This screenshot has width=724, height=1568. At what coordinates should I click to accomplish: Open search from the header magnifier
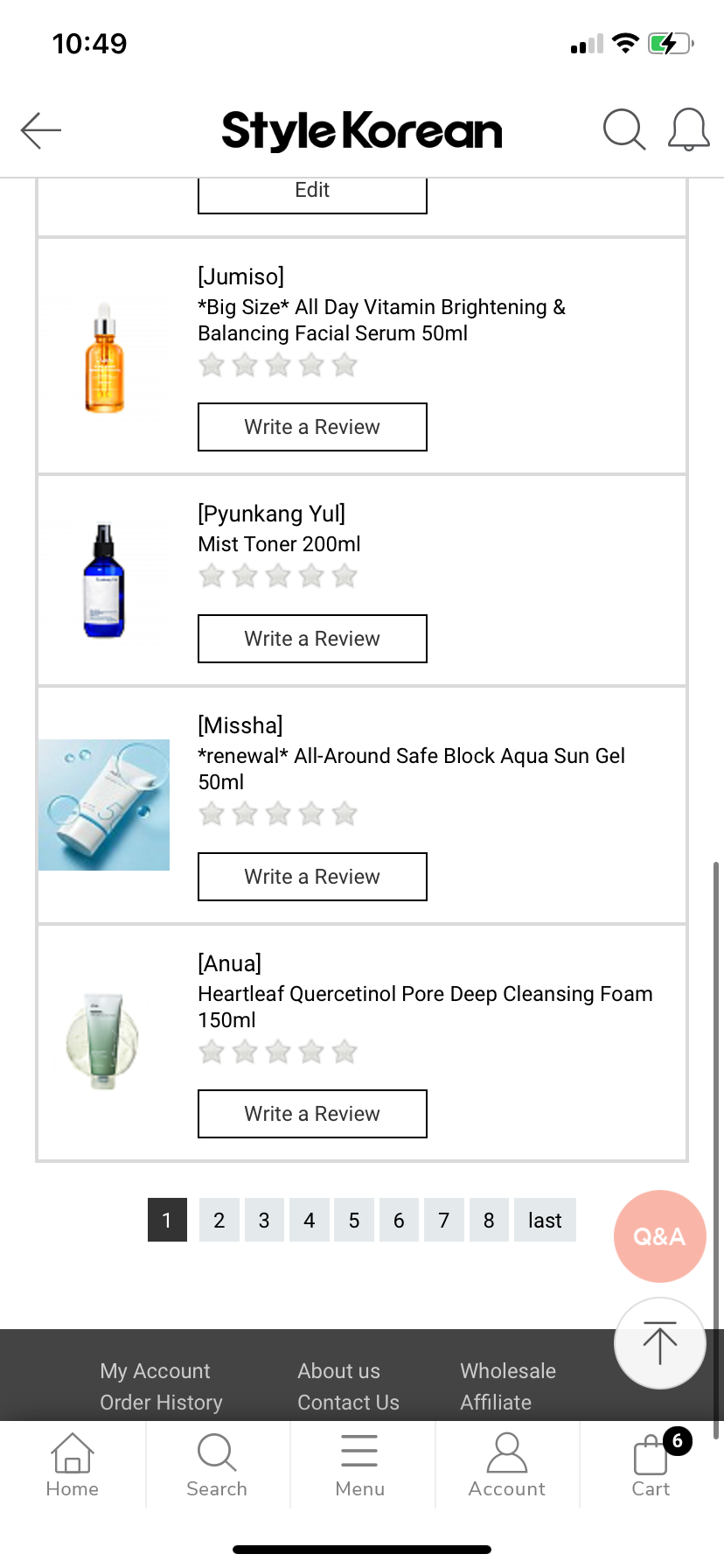[x=624, y=130]
